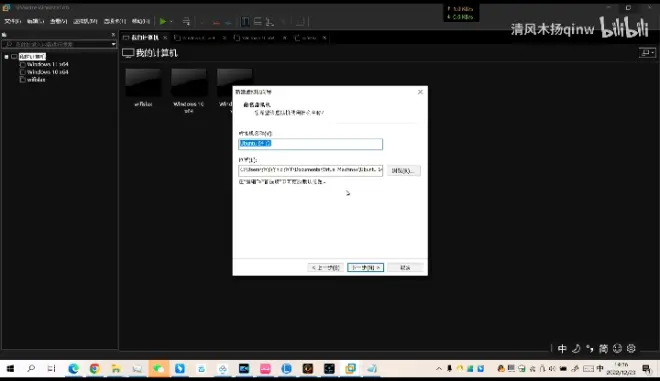Click the send Ctrl+Alt+Del toolbar icon
Image resolution: width=660 pixels, height=381 pixels.
tap(186, 21)
